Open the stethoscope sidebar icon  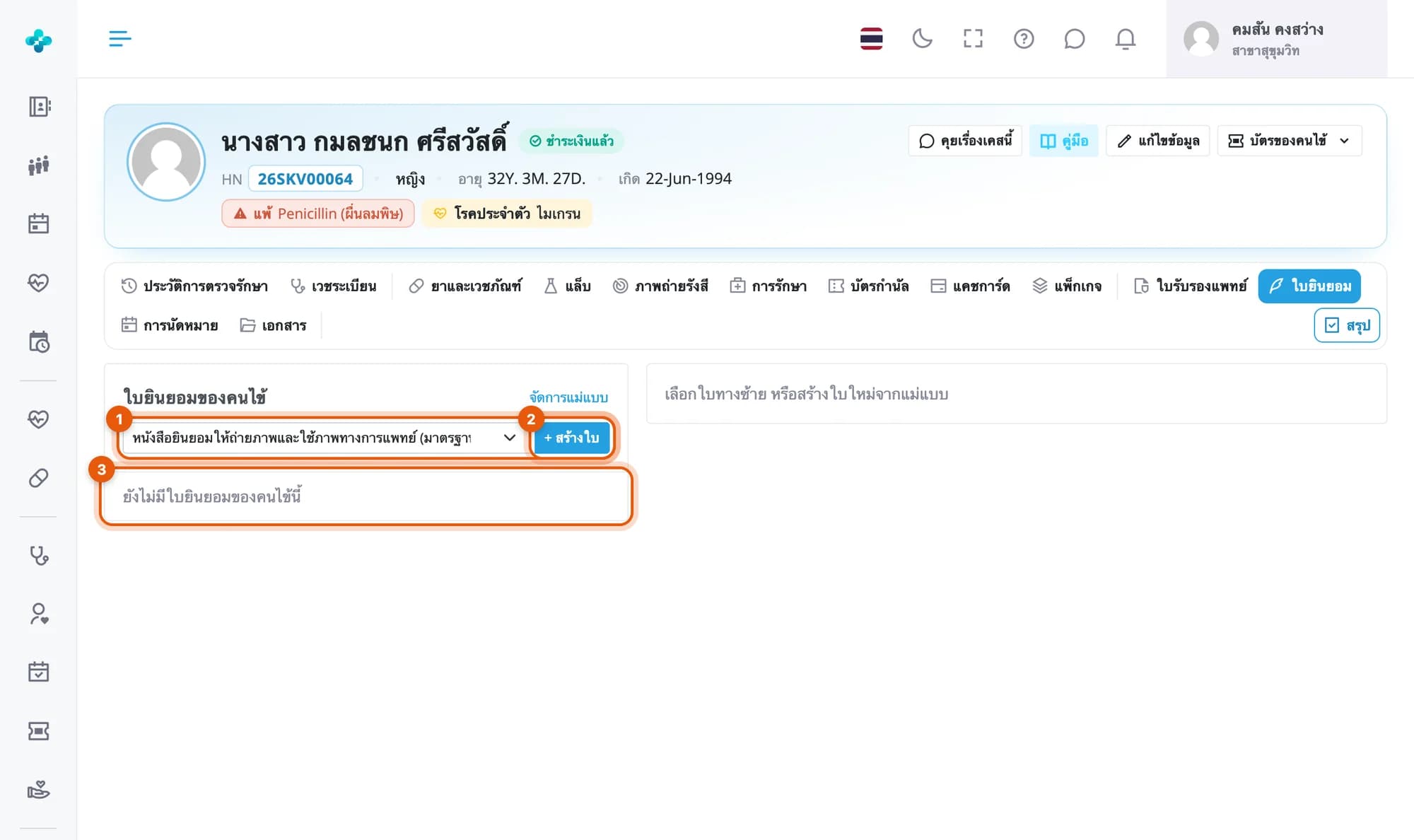[x=39, y=555]
